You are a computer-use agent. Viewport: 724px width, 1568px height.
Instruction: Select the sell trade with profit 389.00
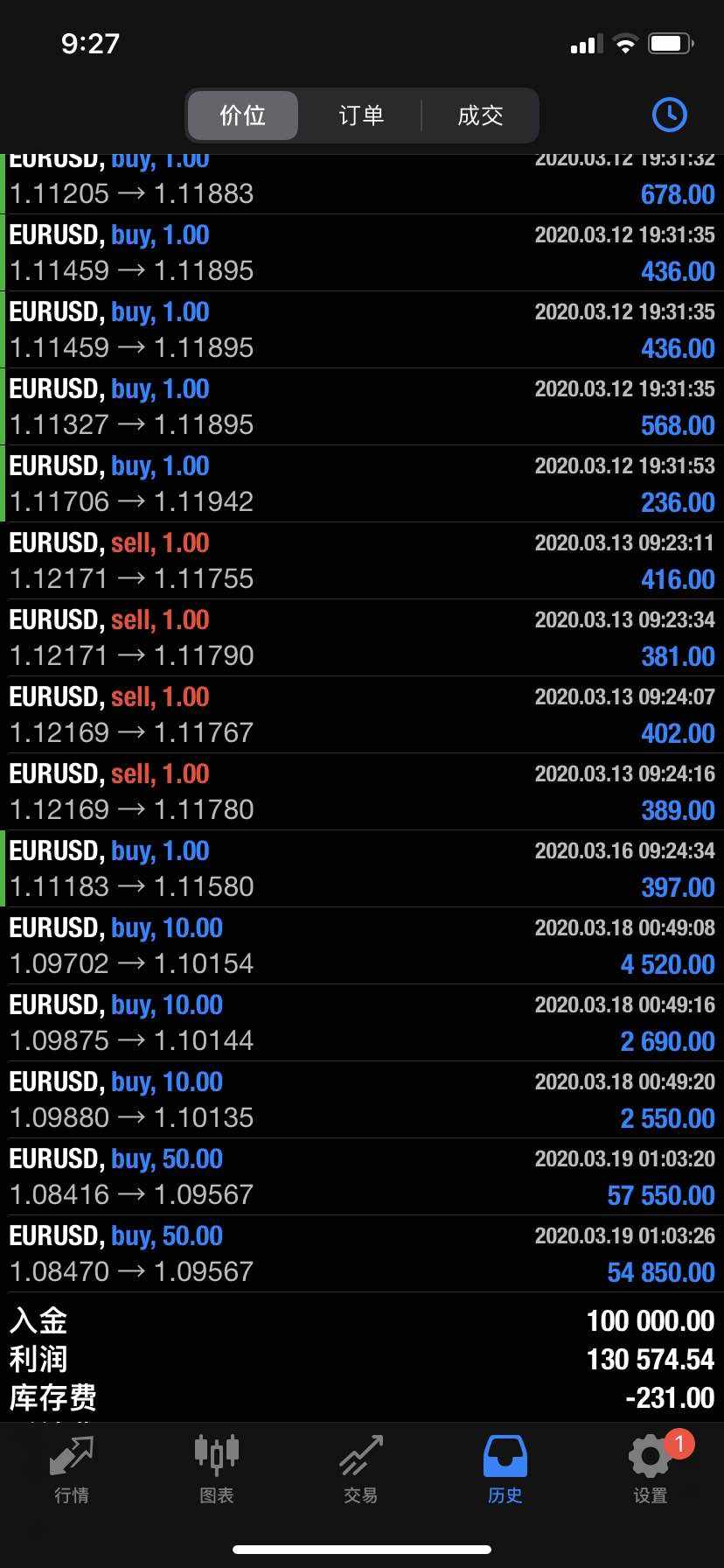tap(362, 792)
